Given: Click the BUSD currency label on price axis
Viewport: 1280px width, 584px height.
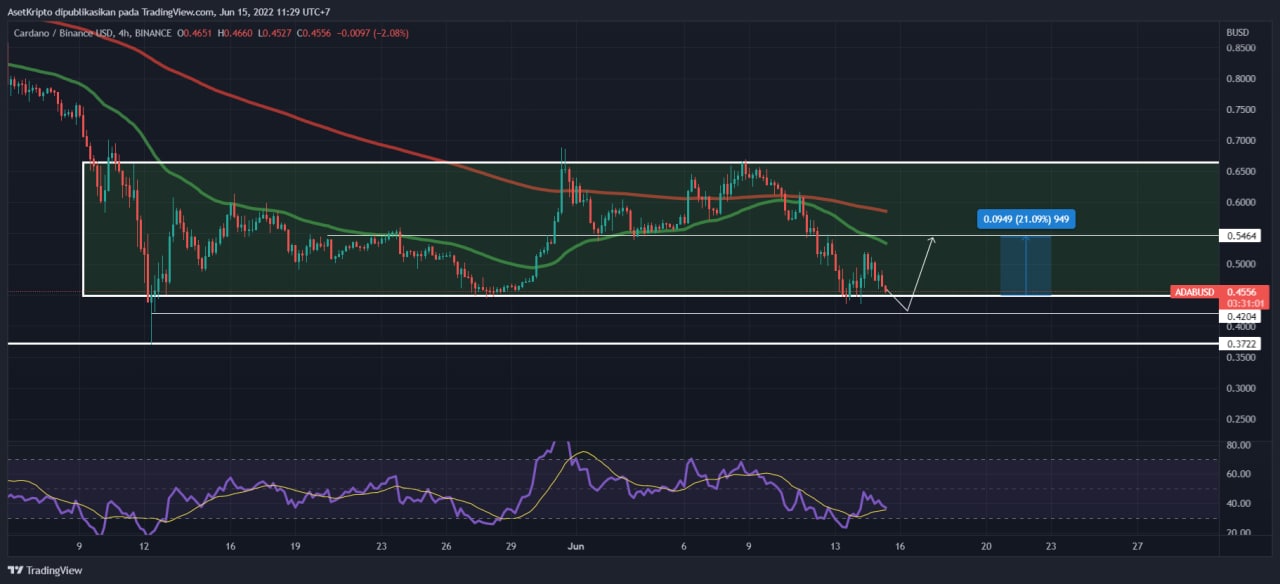Looking at the screenshot, I should pos(1237,33).
